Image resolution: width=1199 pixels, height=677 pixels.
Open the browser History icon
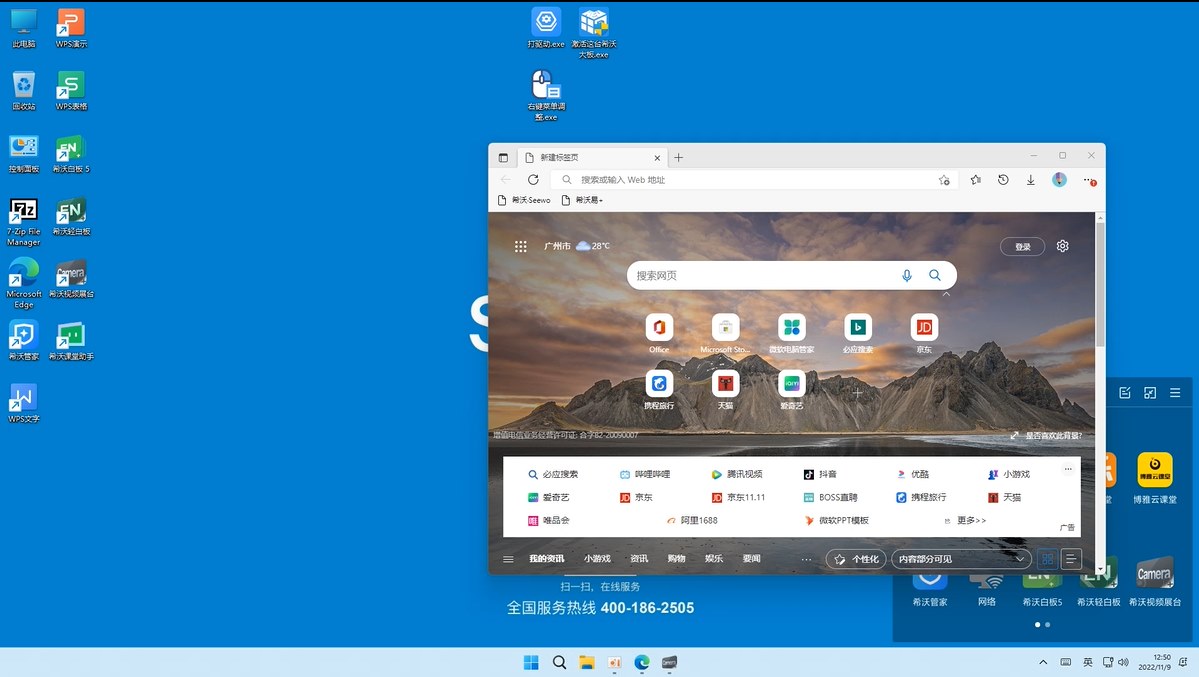[1003, 180]
